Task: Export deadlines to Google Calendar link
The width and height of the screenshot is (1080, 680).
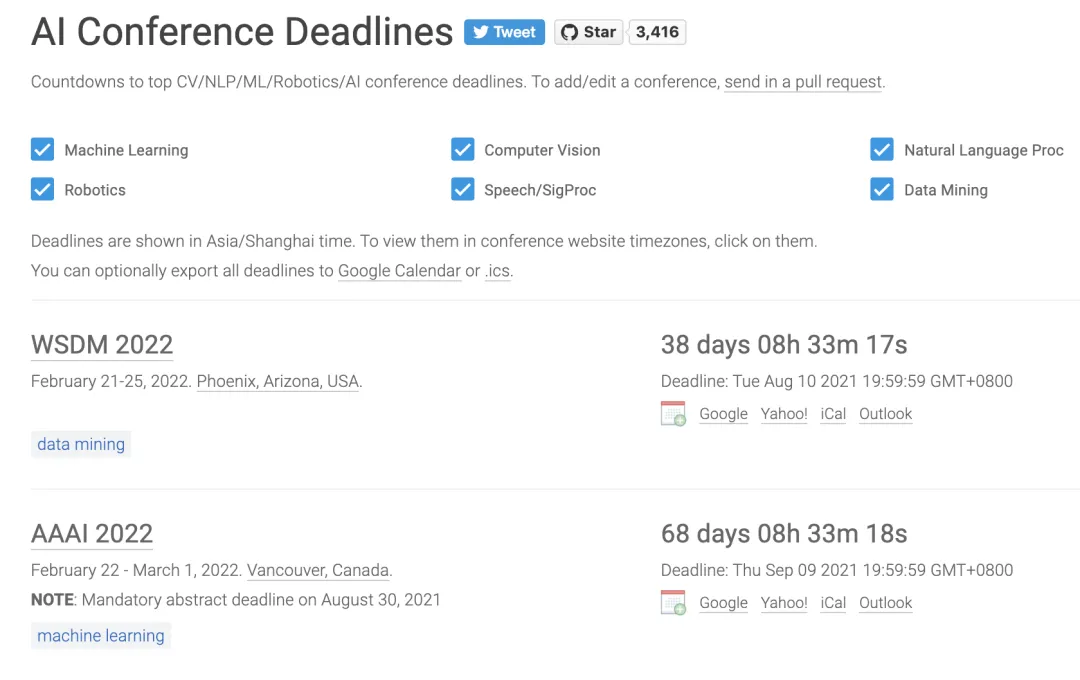Action: pyautogui.click(x=399, y=271)
